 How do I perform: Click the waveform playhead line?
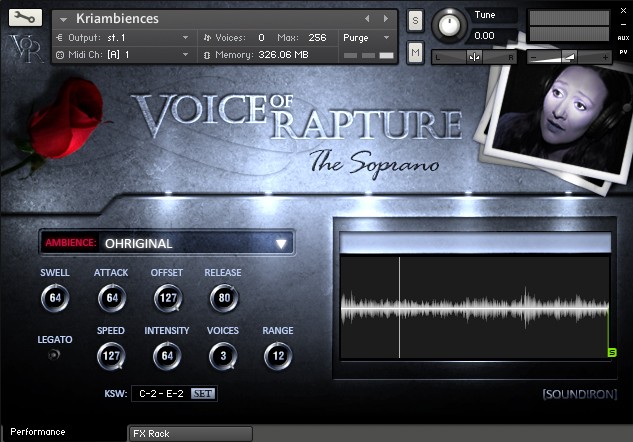click(x=400, y=308)
